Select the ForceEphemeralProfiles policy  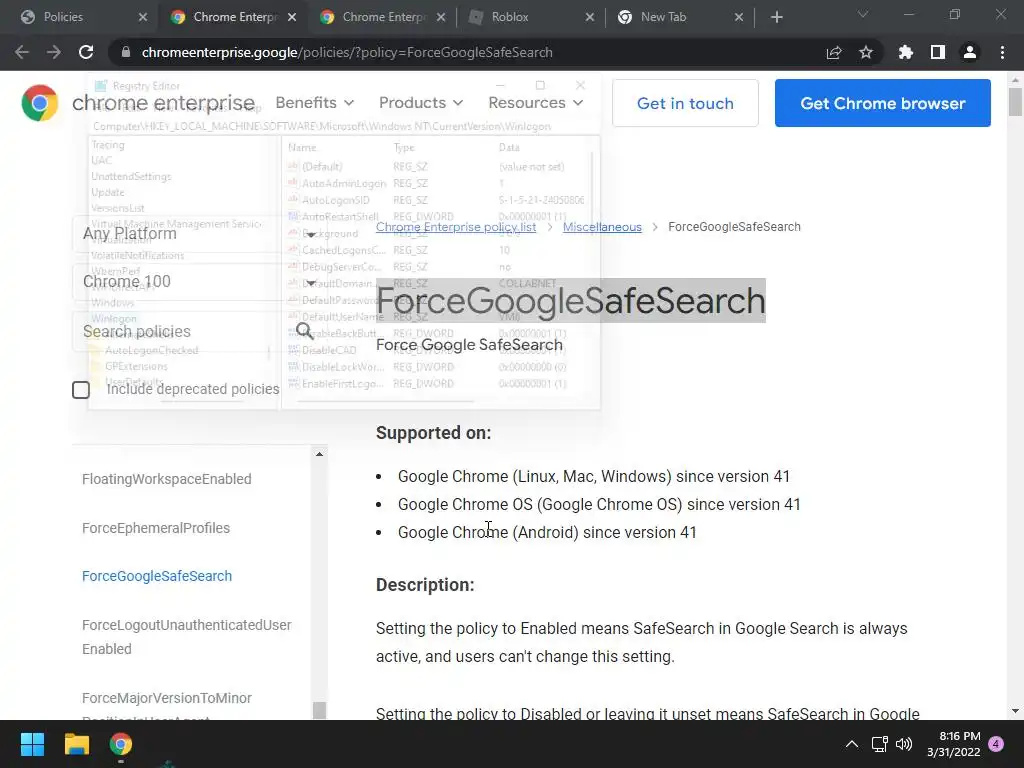(156, 528)
